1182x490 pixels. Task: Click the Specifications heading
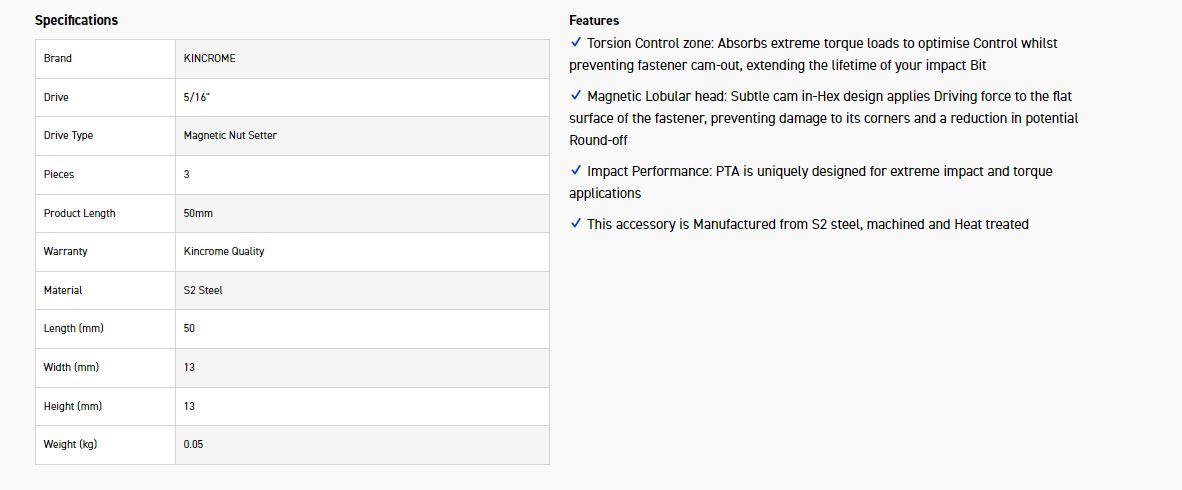point(76,20)
